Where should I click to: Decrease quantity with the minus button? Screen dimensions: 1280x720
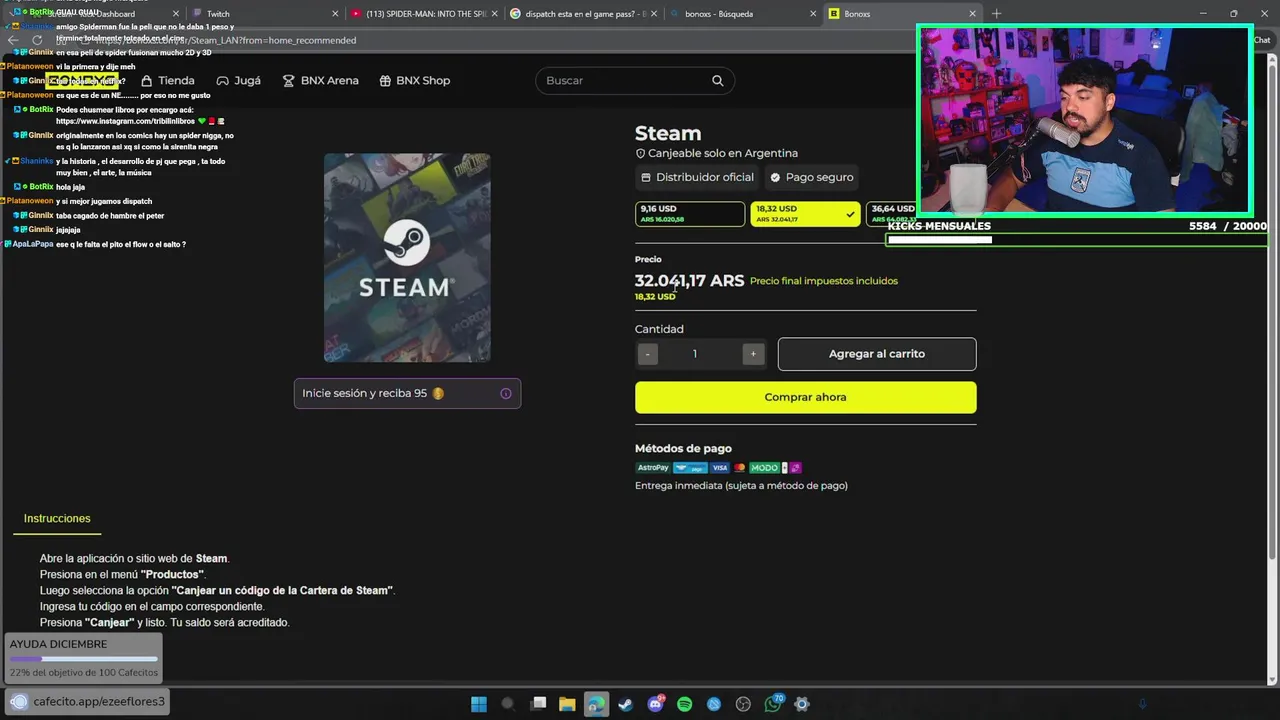tap(648, 354)
